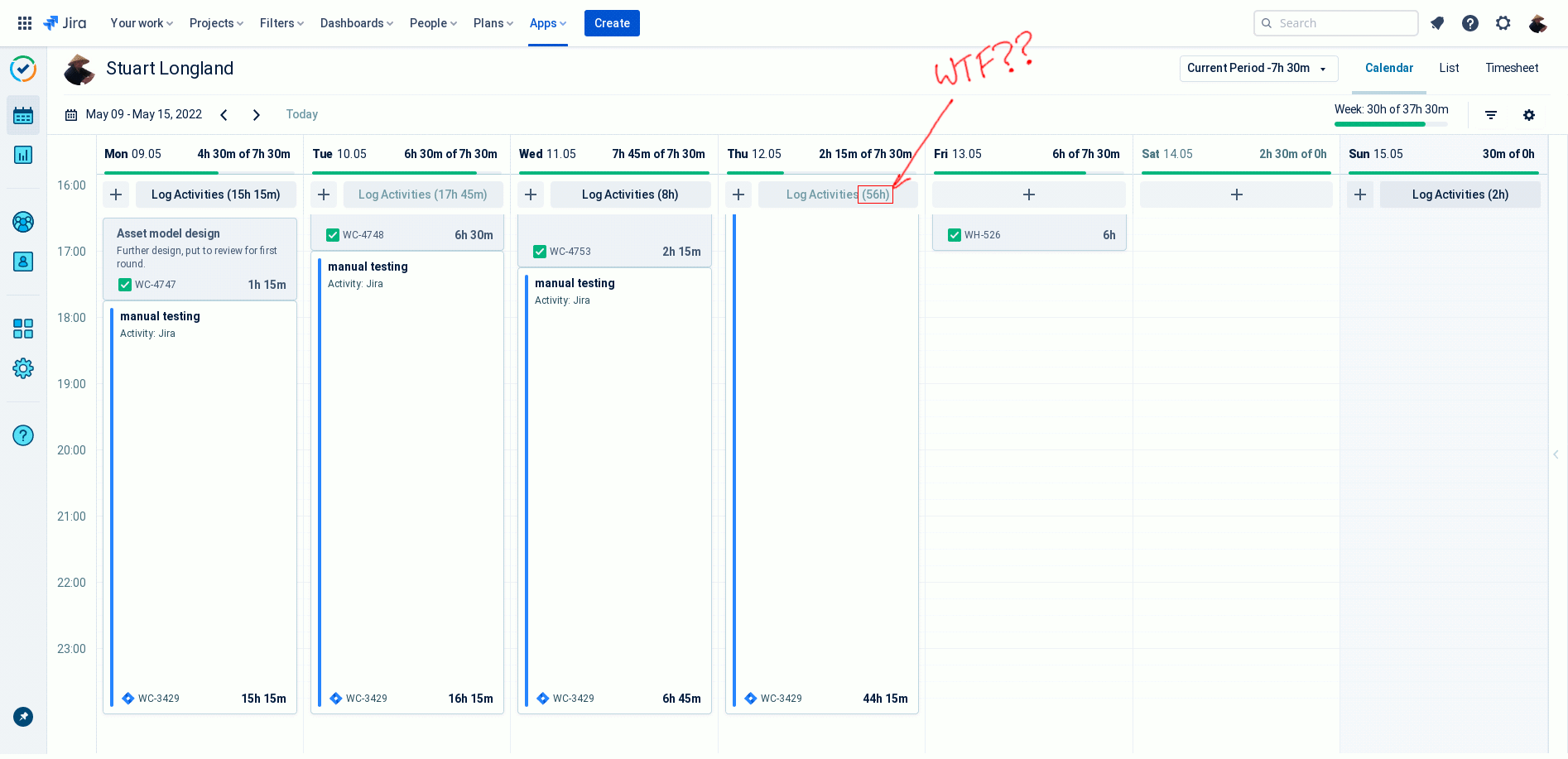Image resolution: width=1568 pixels, height=759 pixels.
Task: Click the Jira logo
Action: (x=65, y=23)
